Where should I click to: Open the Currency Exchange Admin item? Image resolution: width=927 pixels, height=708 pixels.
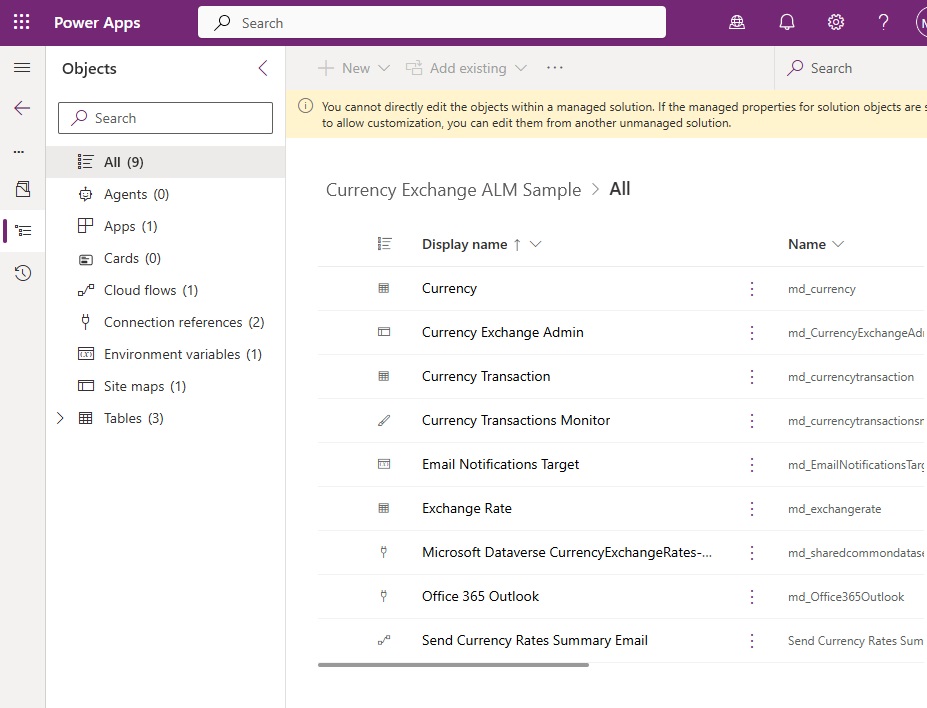coord(503,332)
